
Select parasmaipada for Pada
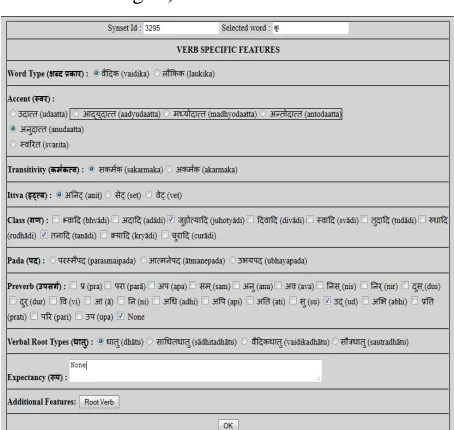click(x=52, y=260)
